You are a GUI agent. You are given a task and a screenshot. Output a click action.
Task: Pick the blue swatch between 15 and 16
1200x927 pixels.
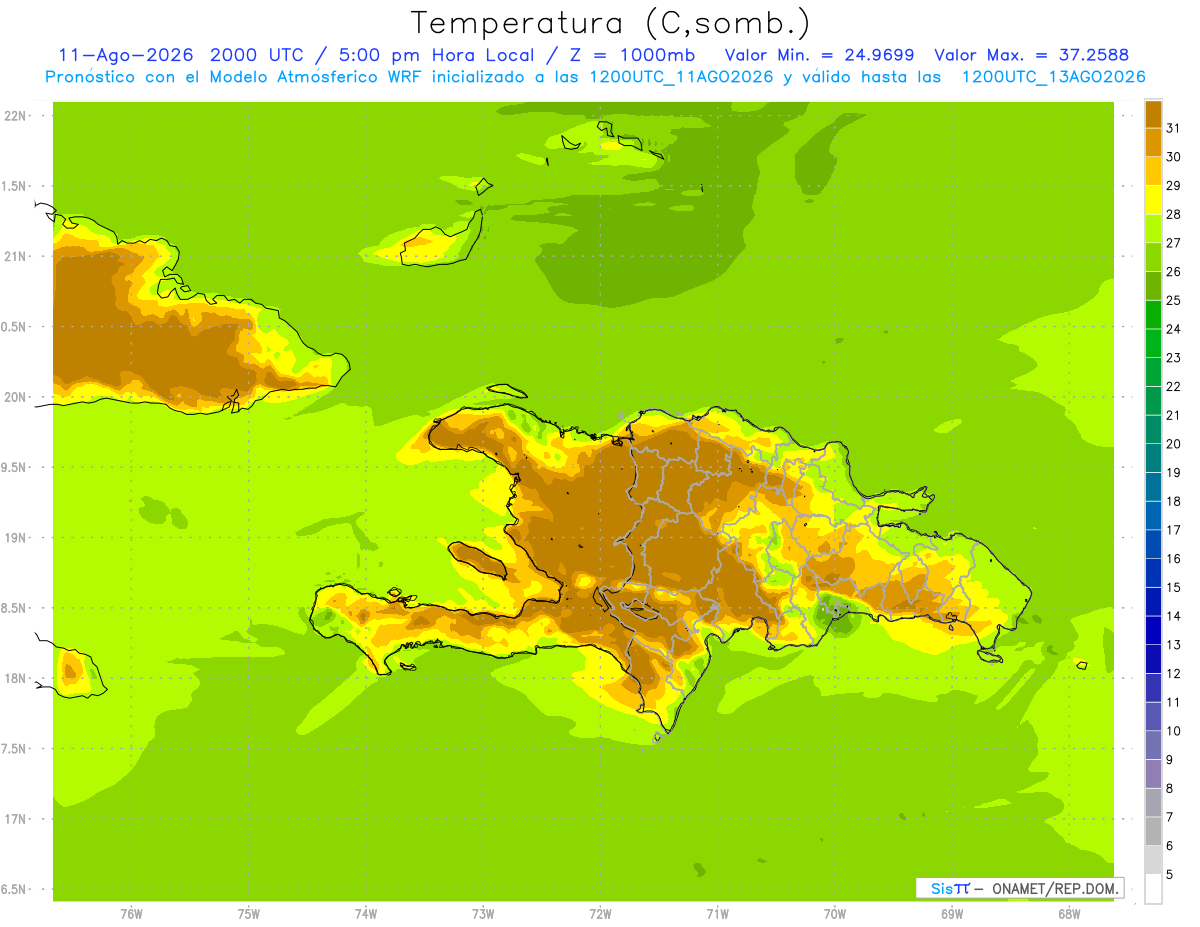1153,572
